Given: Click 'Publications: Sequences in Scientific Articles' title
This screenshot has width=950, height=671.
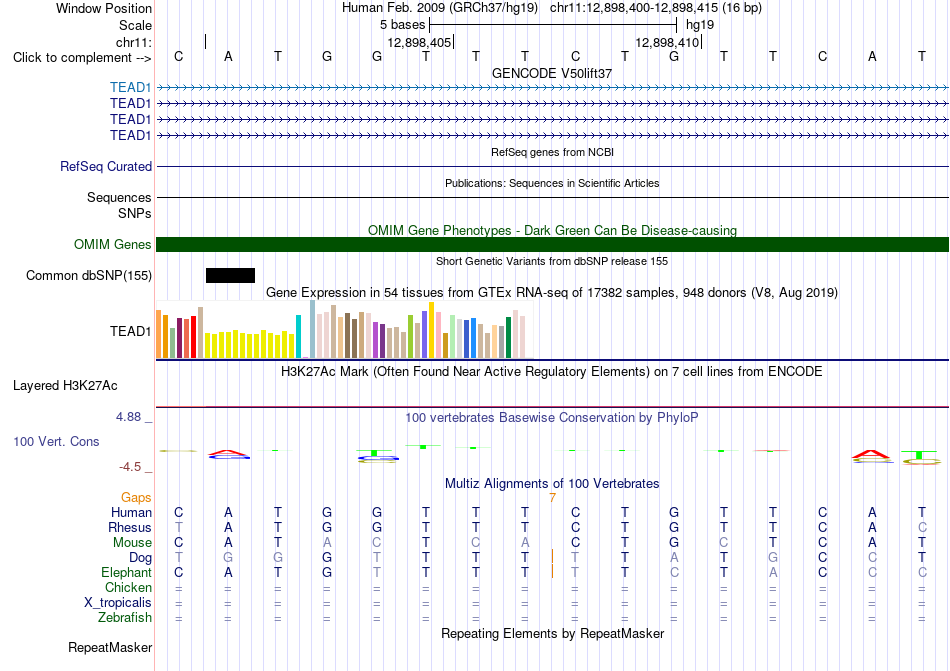Looking at the screenshot, I should (x=552, y=183).
